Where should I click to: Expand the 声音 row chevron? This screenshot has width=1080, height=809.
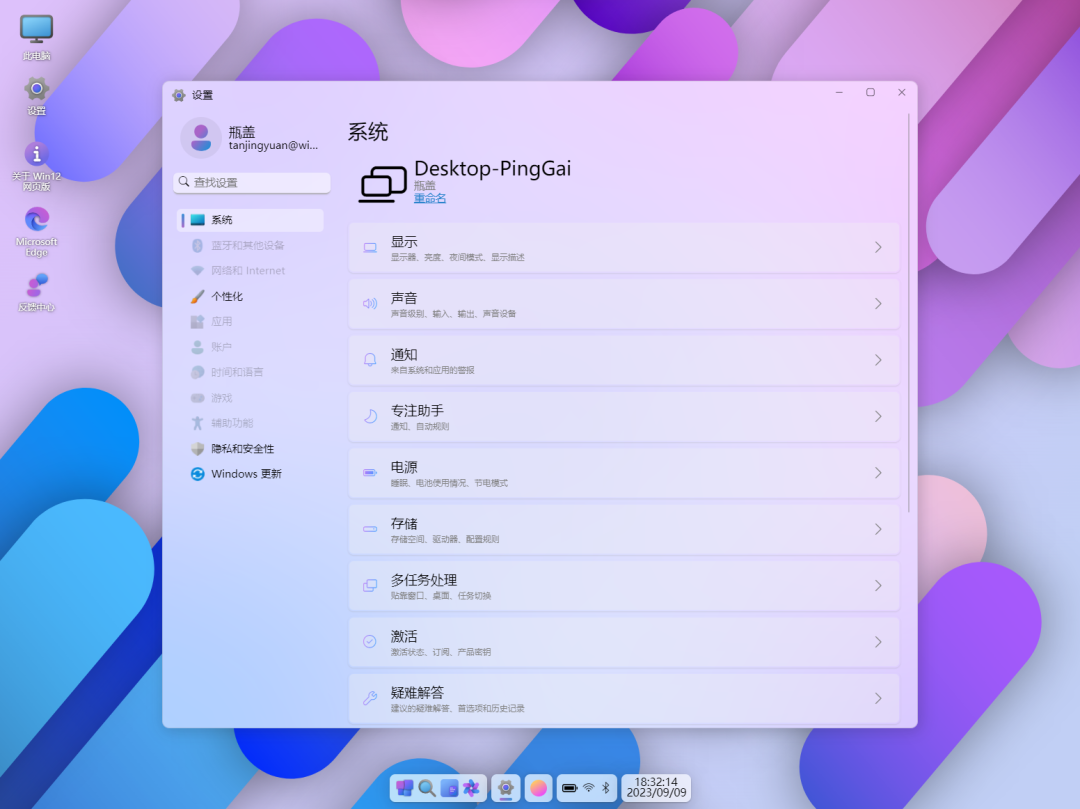[x=878, y=304]
